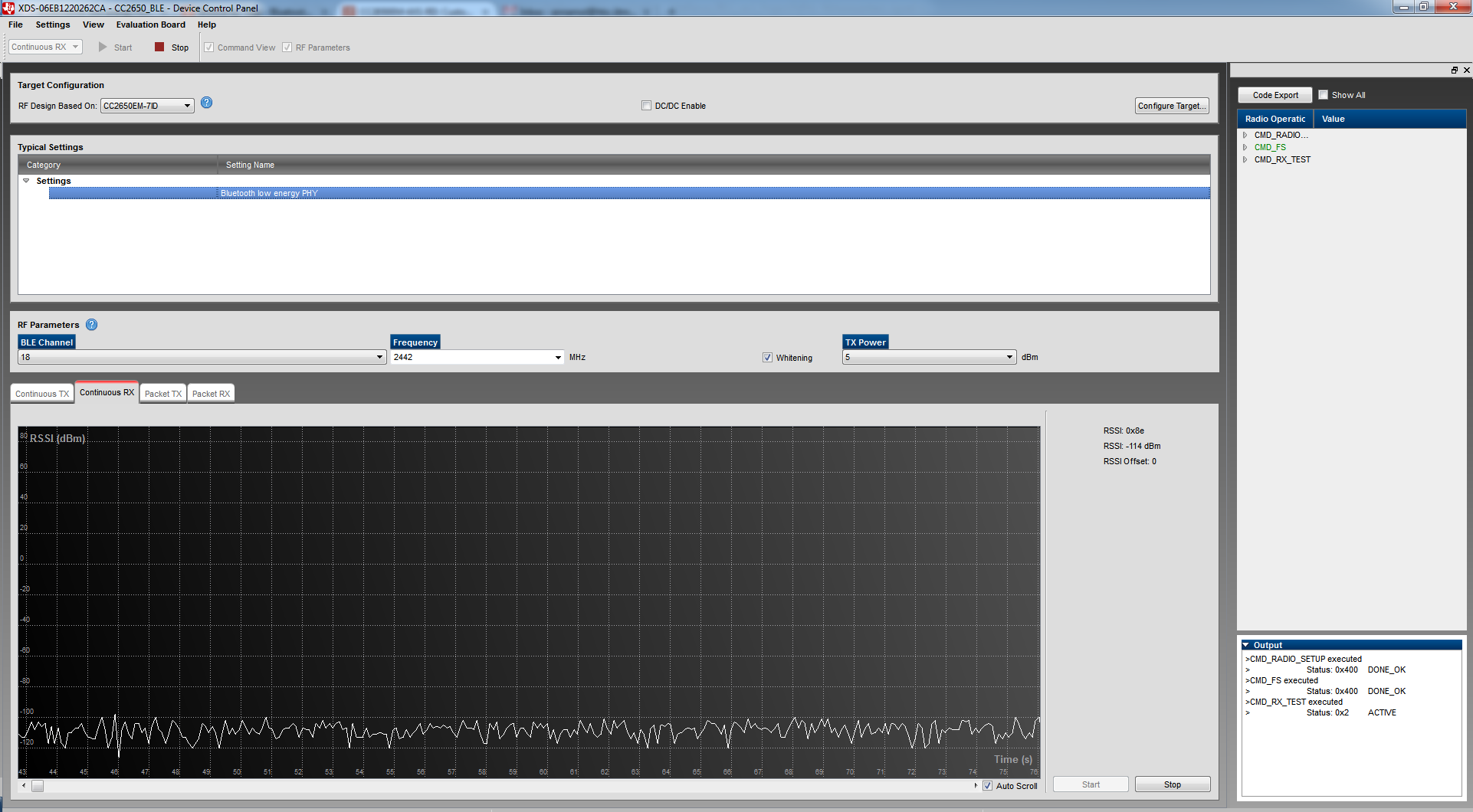Click the CMD_FS executed output line
This screenshot has width=1473, height=812.
(1282, 680)
